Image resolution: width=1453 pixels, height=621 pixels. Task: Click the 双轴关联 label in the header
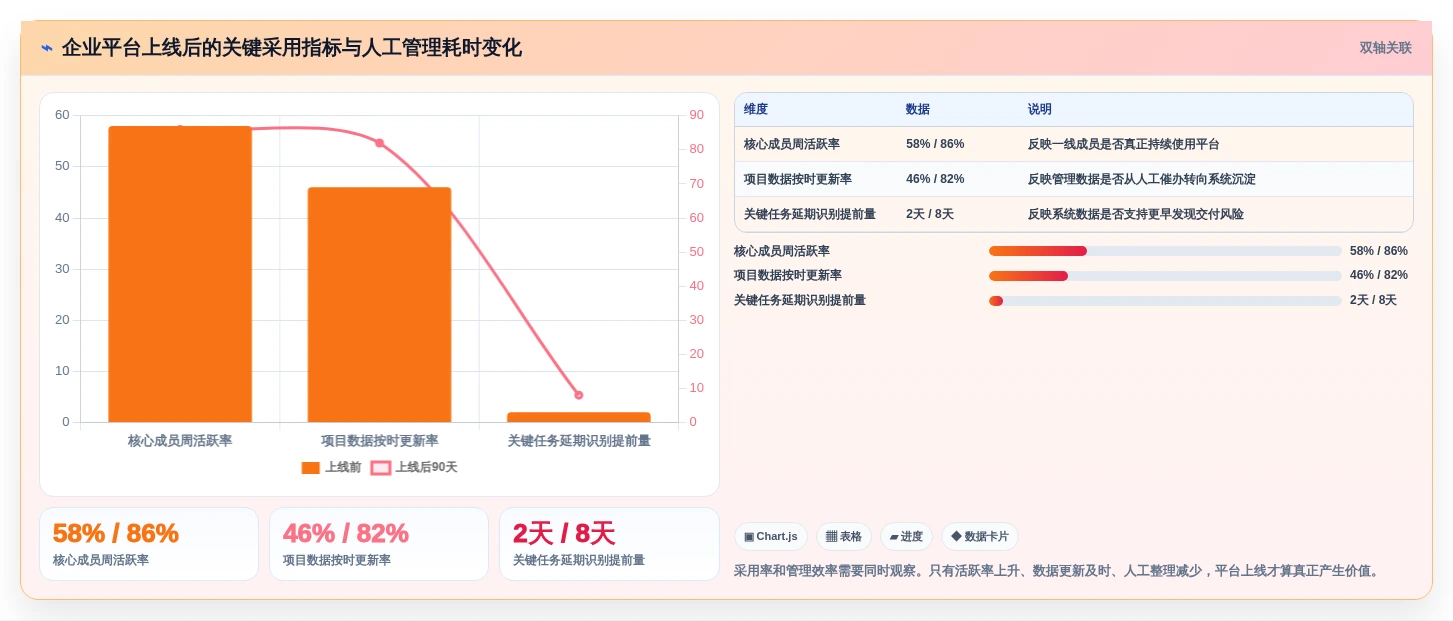point(1385,48)
